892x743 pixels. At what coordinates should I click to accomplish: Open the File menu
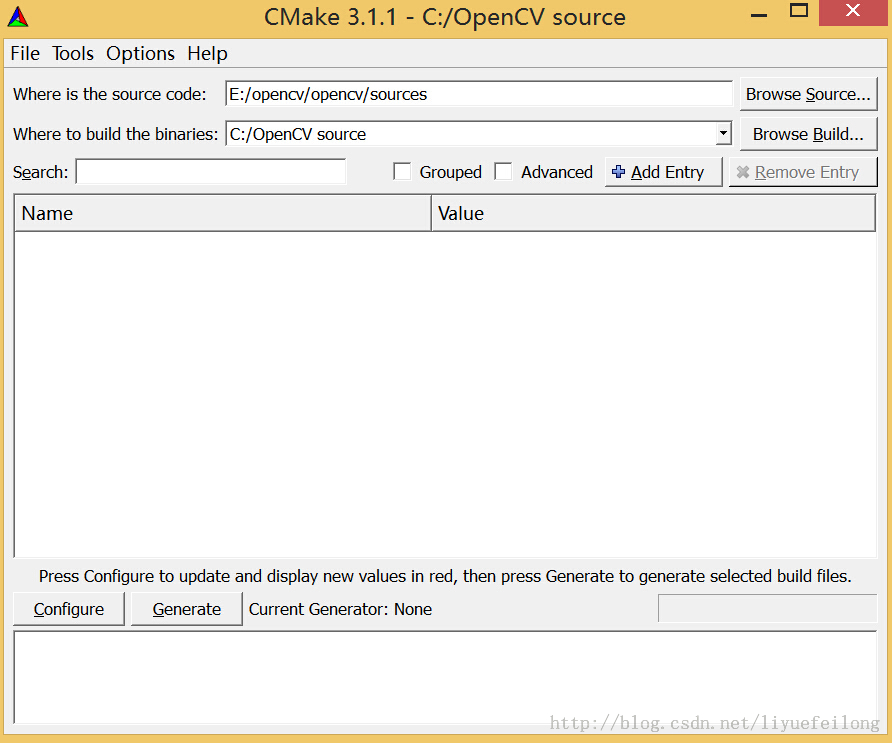25,53
